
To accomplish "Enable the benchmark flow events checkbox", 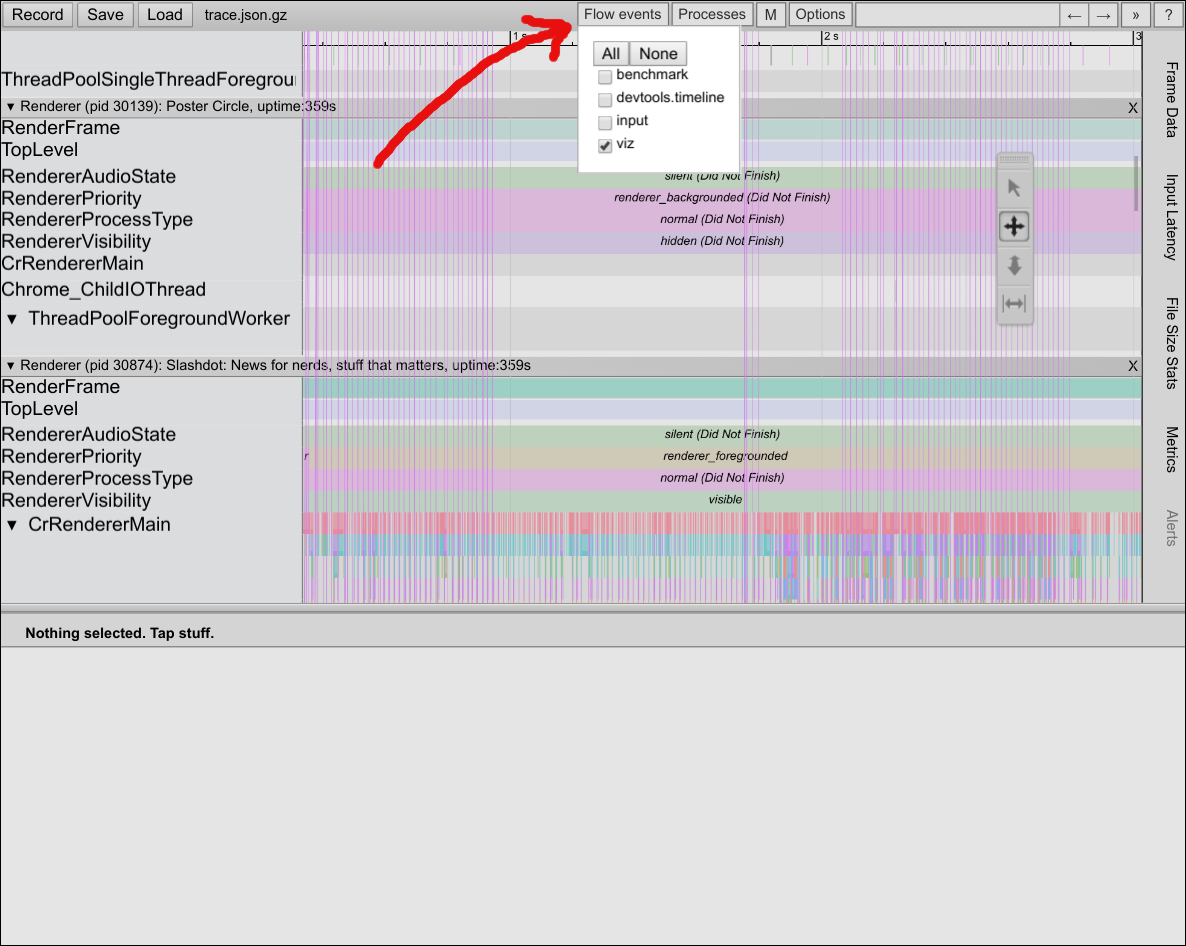I will (x=605, y=77).
